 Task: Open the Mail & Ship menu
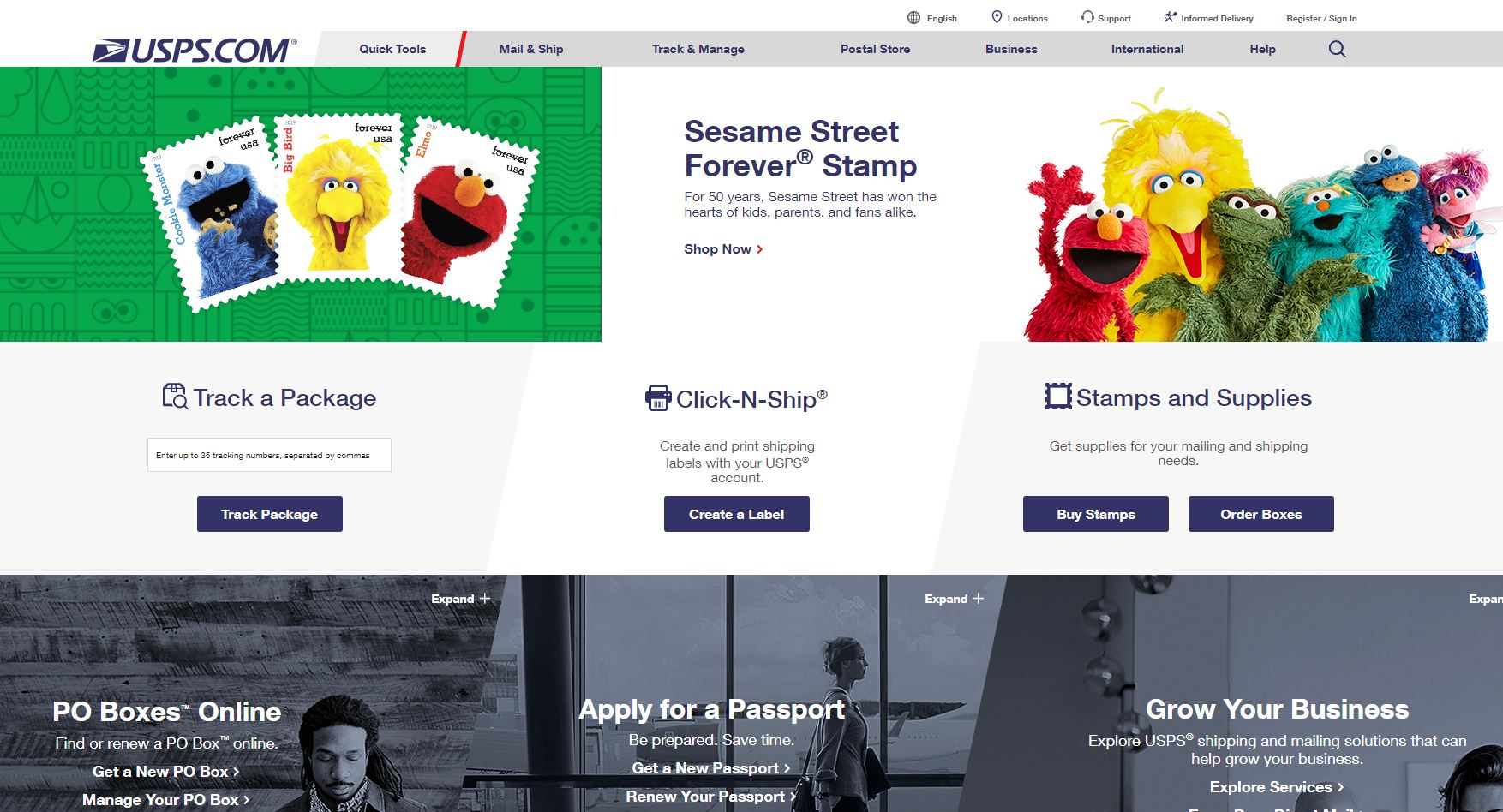point(531,49)
